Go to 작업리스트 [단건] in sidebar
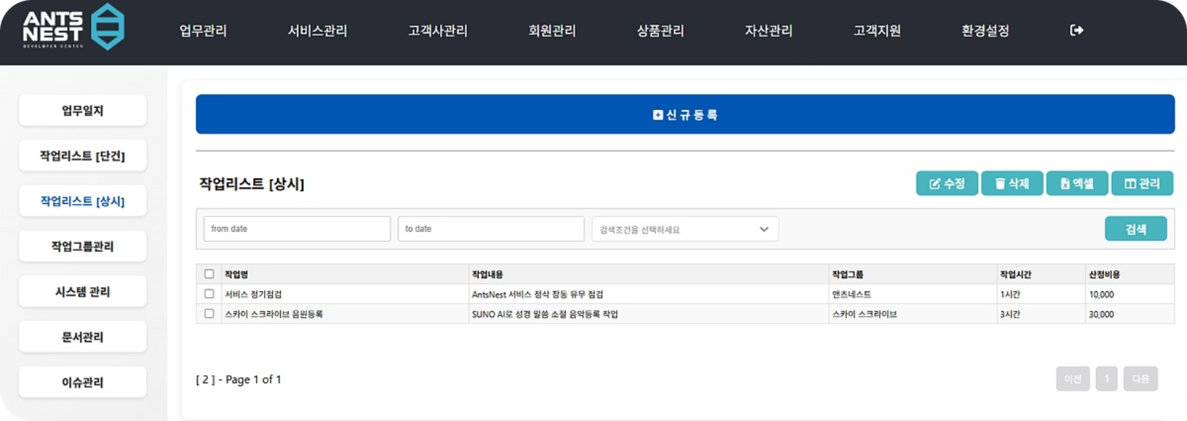Screen dimensions: 1187x421 pyautogui.click(x=82, y=156)
